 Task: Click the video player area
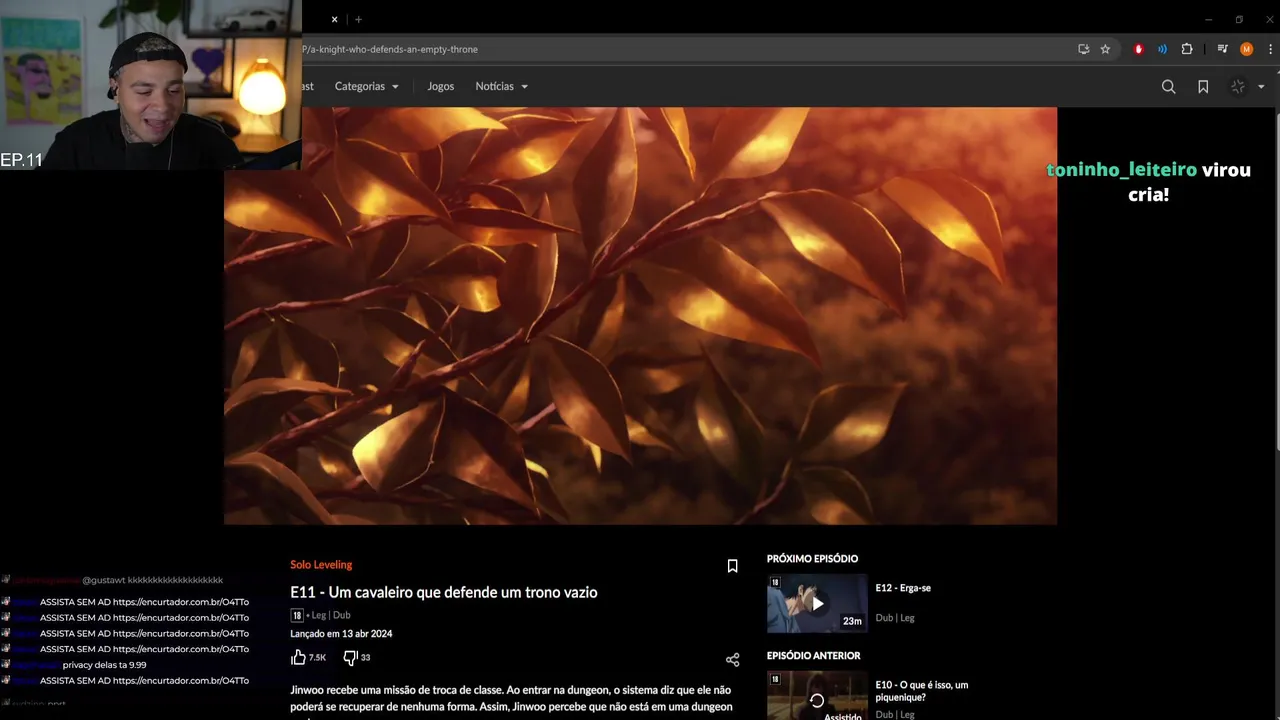pyautogui.click(x=640, y=316)
